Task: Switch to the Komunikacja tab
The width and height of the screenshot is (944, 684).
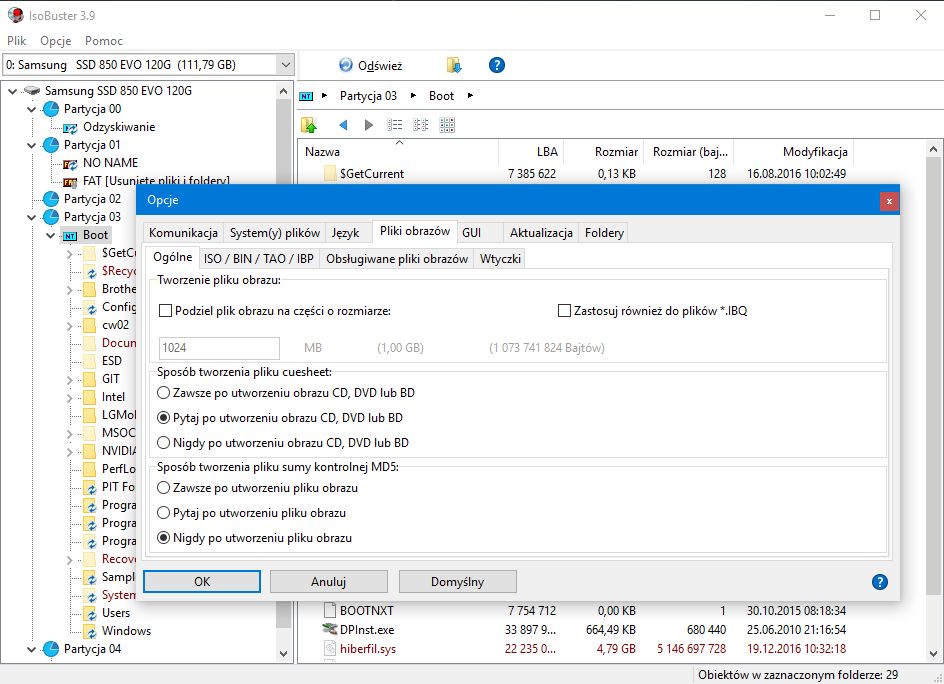Action: [184, 233]
